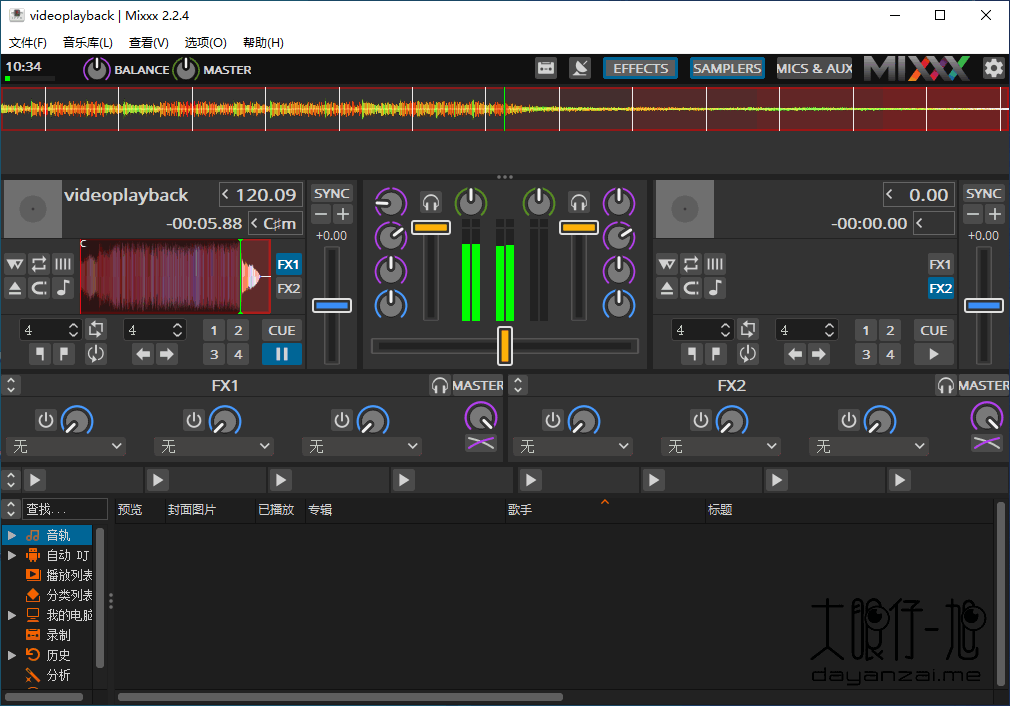Viewport: 1010px width, 706px height.
Task: Toggle keylock (note icon) on the right deck
Action: click(x=714, y=288)
